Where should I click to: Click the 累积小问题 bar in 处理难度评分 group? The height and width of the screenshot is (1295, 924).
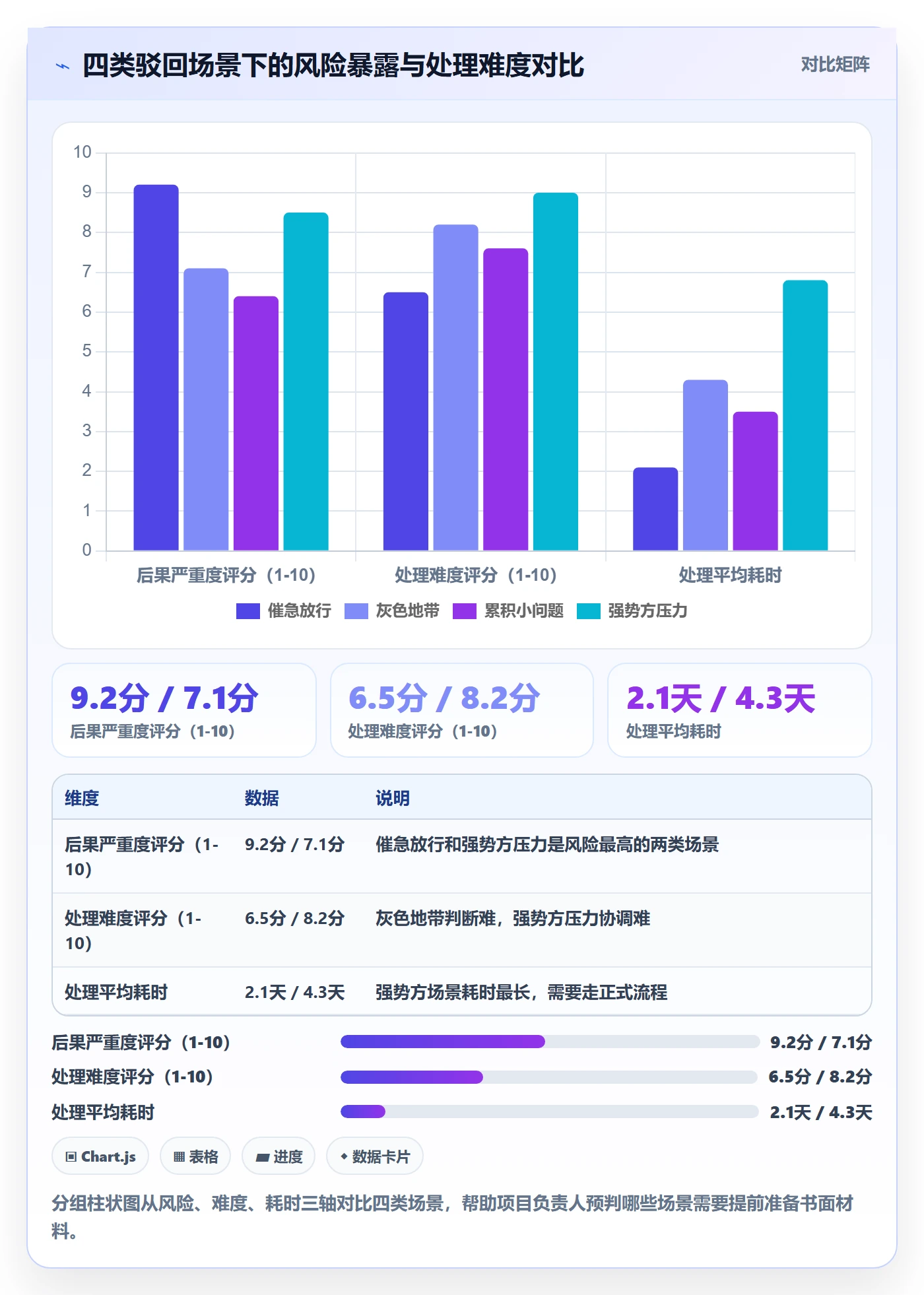click(x=506, y=399)
